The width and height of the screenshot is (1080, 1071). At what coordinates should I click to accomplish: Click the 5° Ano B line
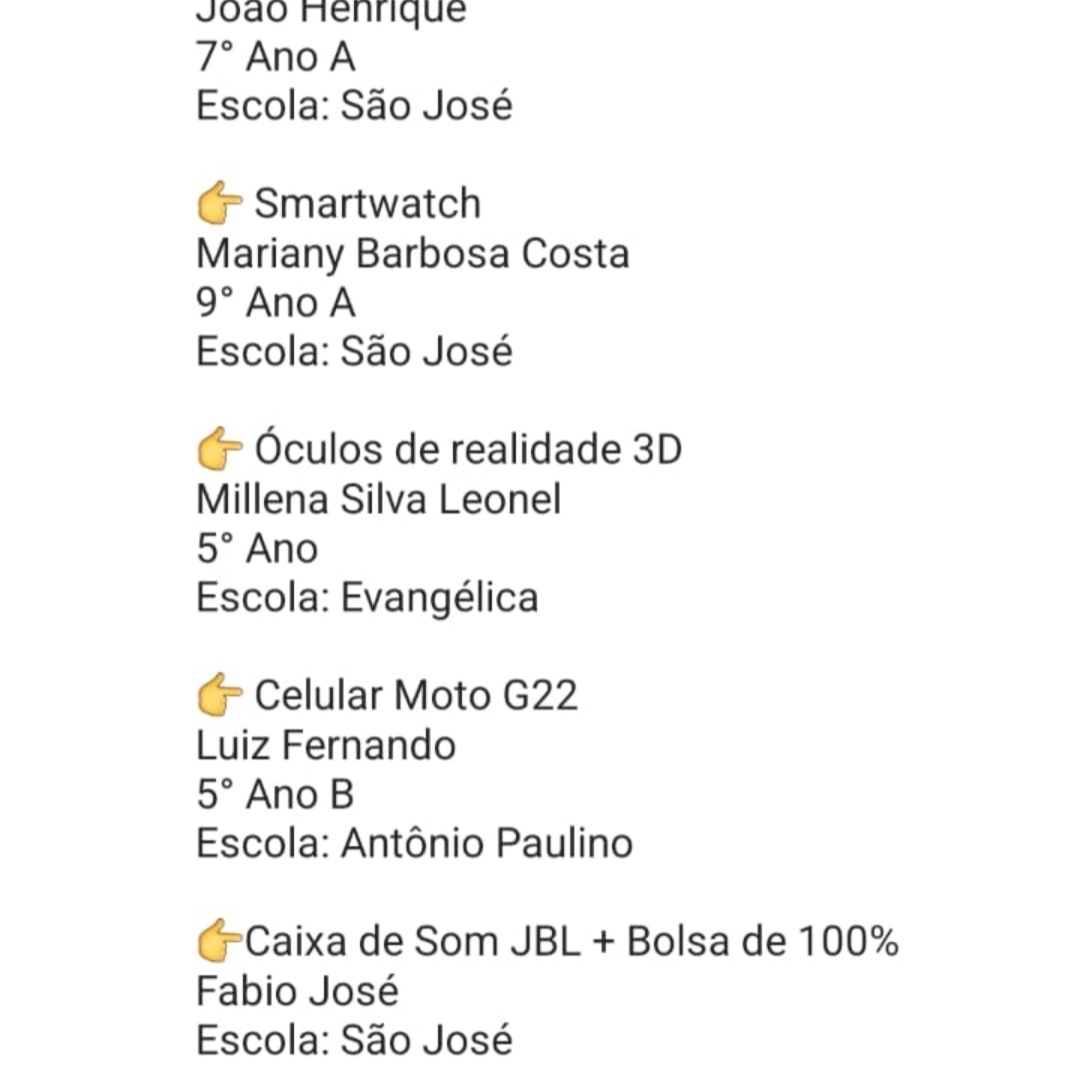tap(276, 795)
